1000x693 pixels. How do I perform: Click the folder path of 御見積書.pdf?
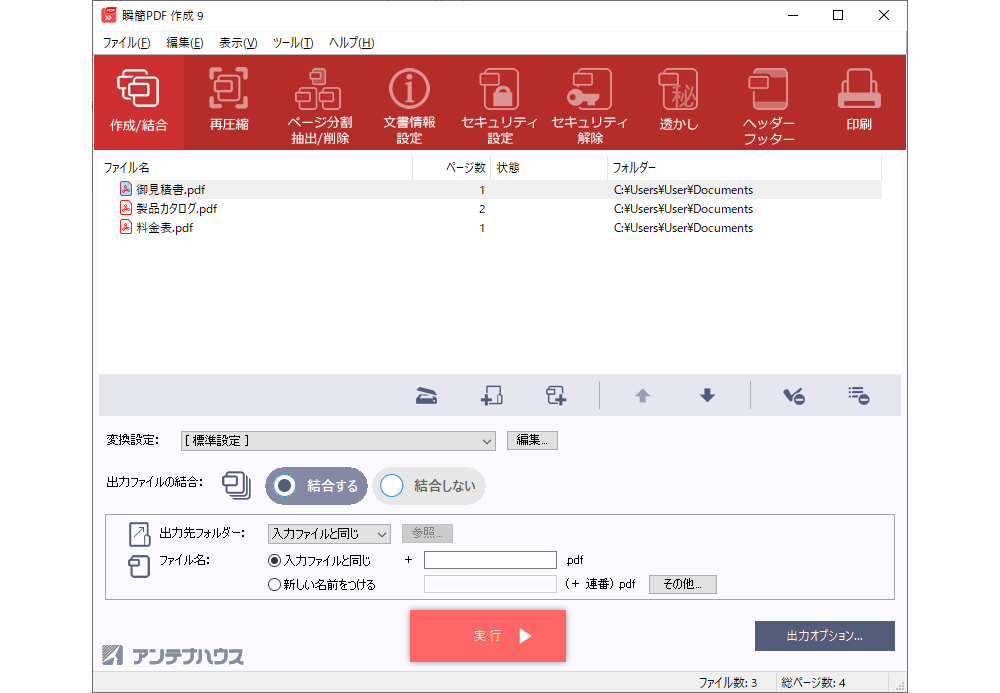point(684,189)
